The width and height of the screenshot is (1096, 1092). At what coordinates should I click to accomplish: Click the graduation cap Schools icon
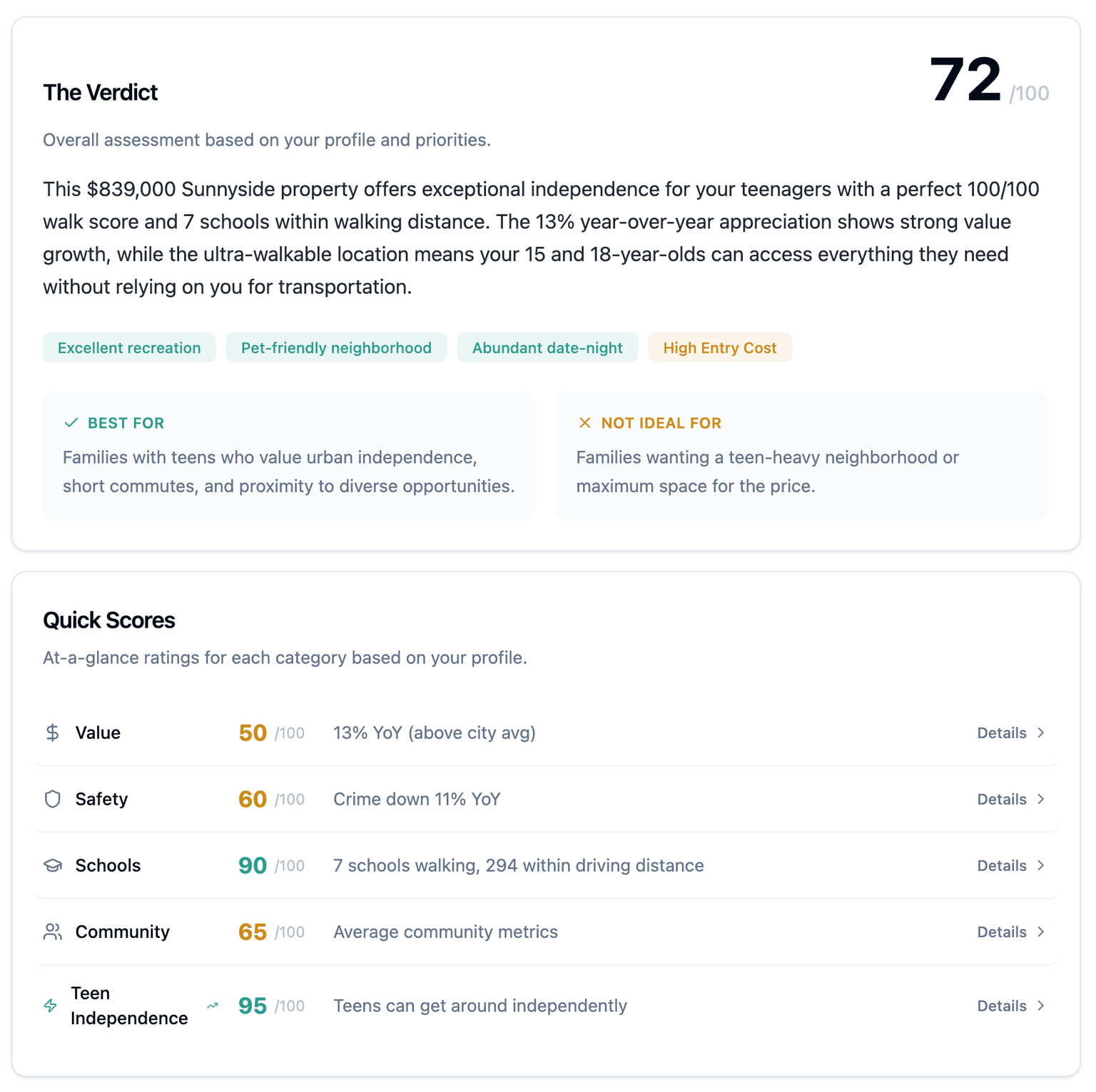click(53, 865)
